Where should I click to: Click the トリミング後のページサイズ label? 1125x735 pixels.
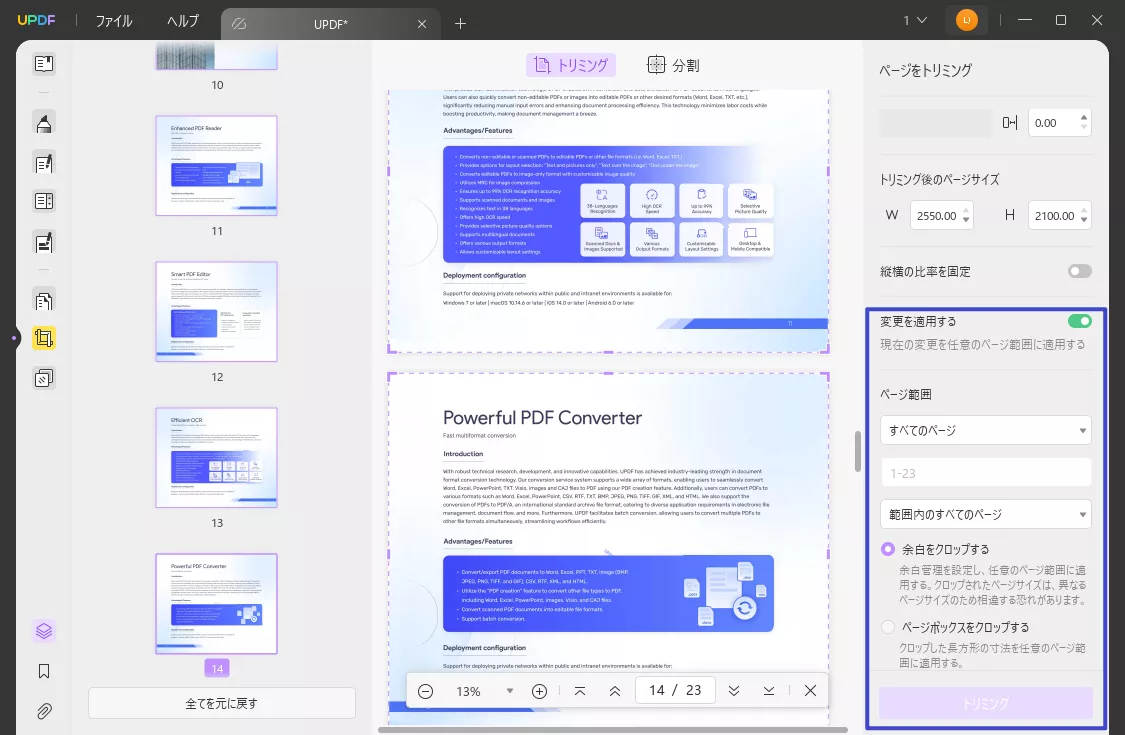tap(939, 179)
